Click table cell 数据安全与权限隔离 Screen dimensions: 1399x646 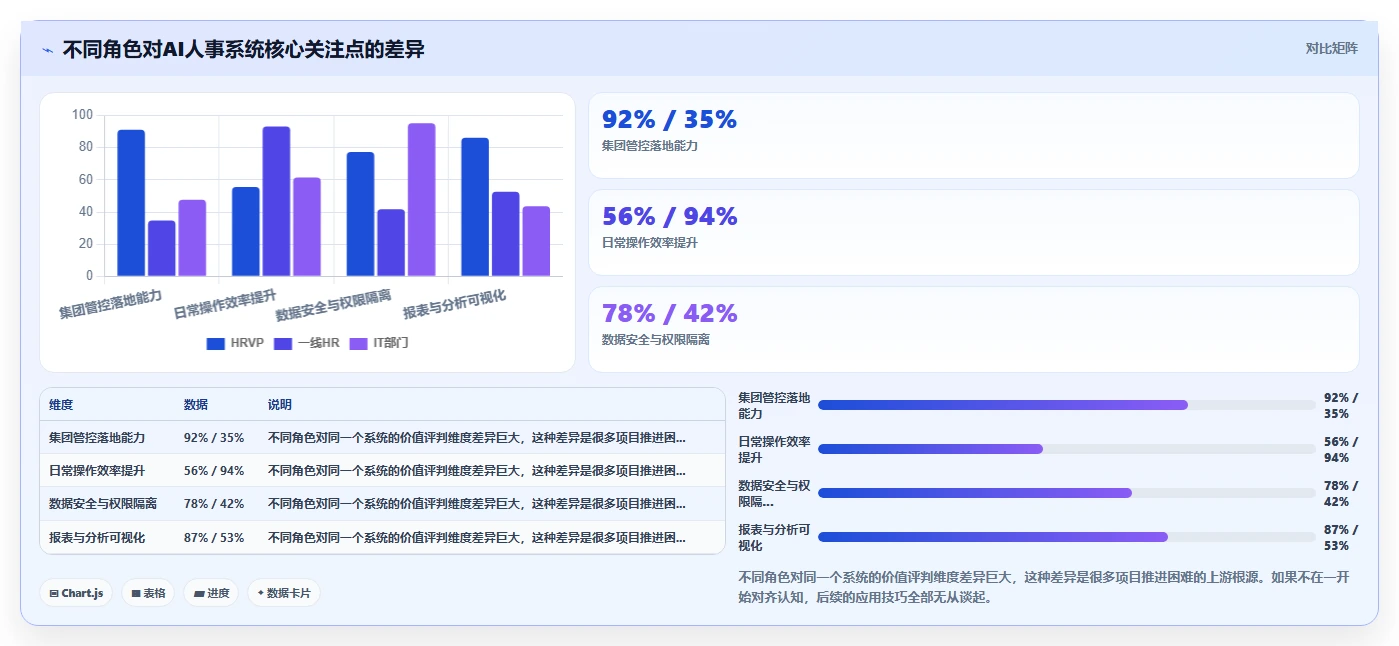[x=103, y=504]
